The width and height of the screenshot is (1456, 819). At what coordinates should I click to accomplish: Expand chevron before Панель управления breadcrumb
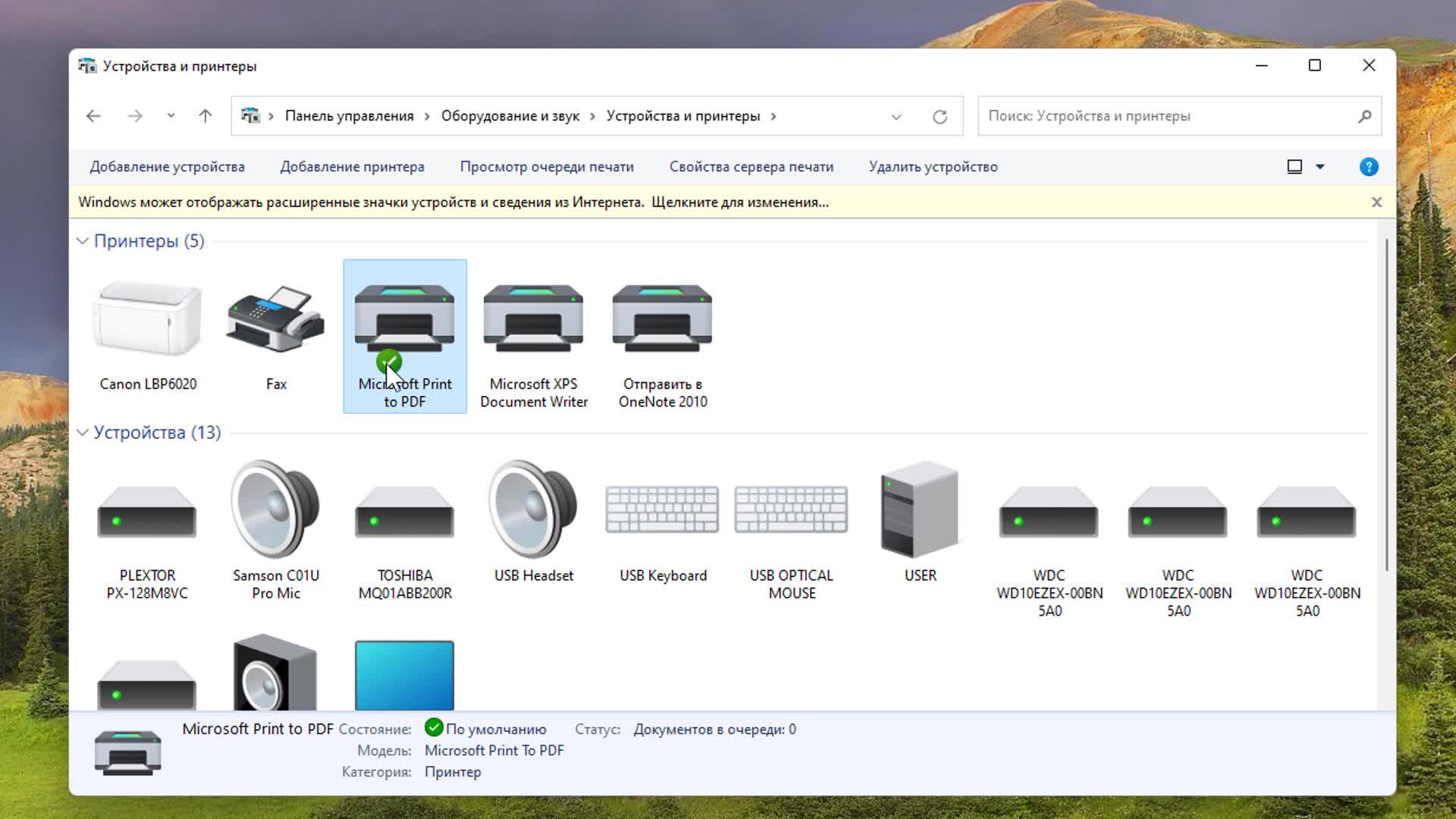point(271,116)
